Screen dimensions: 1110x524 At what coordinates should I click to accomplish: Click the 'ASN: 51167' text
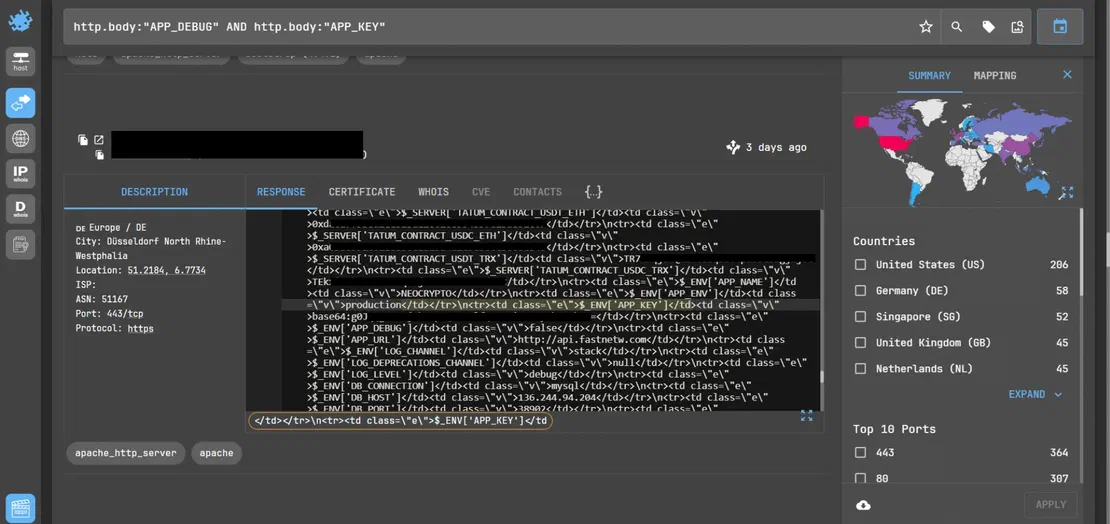[x=102, y=299]
